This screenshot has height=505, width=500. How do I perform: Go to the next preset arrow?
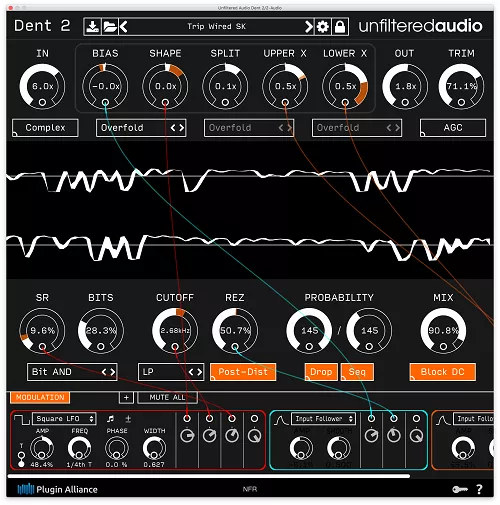(309, 26)
